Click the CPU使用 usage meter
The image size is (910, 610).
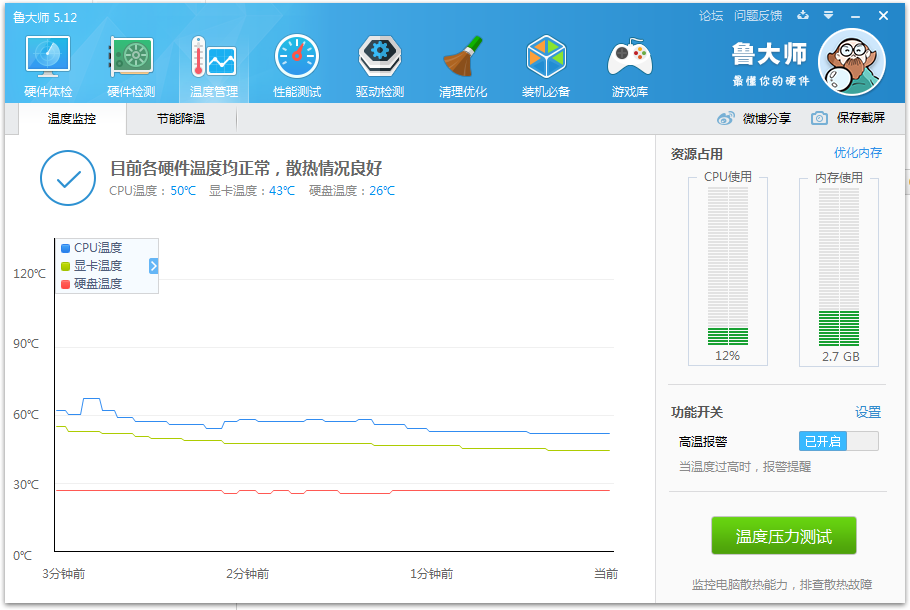click(x=728, y=266)
